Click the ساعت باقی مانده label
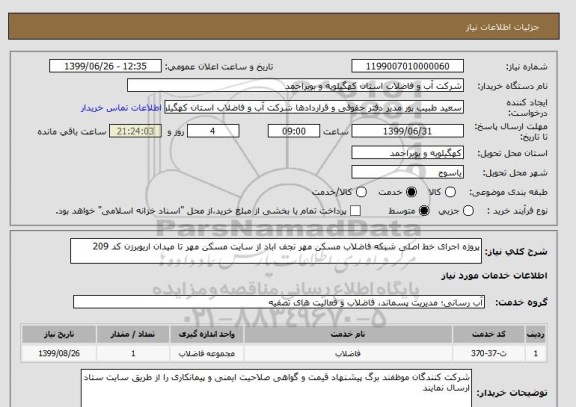 72,132
